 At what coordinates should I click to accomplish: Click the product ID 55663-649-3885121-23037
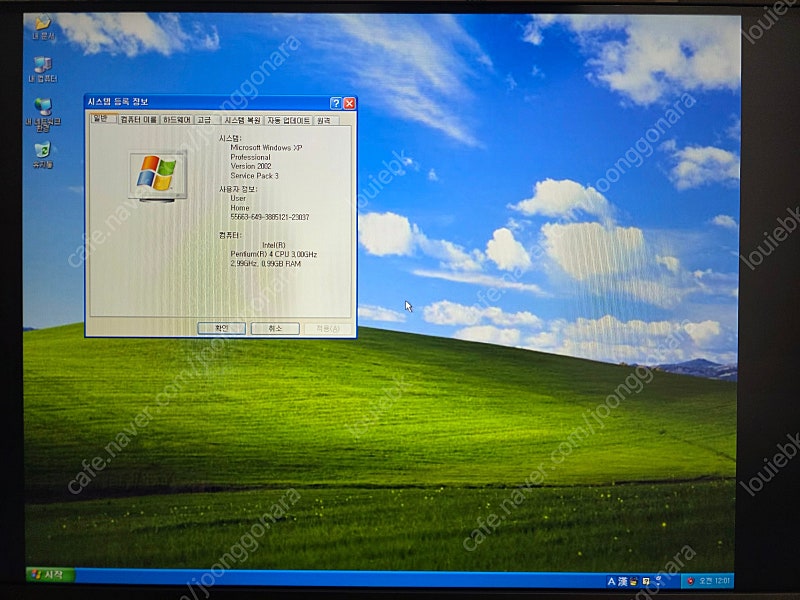coord(269,217)
